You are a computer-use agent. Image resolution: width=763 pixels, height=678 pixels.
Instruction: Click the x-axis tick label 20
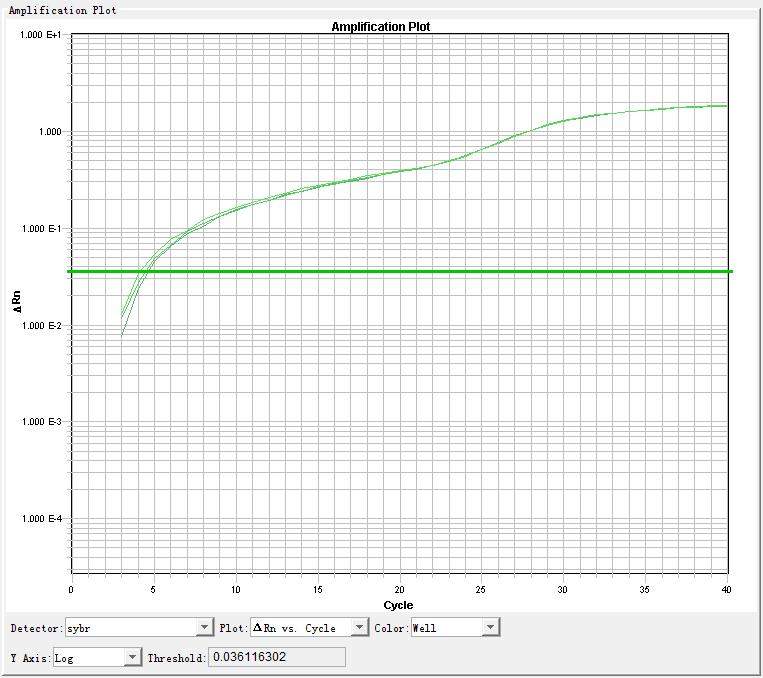tap(399, 589)
